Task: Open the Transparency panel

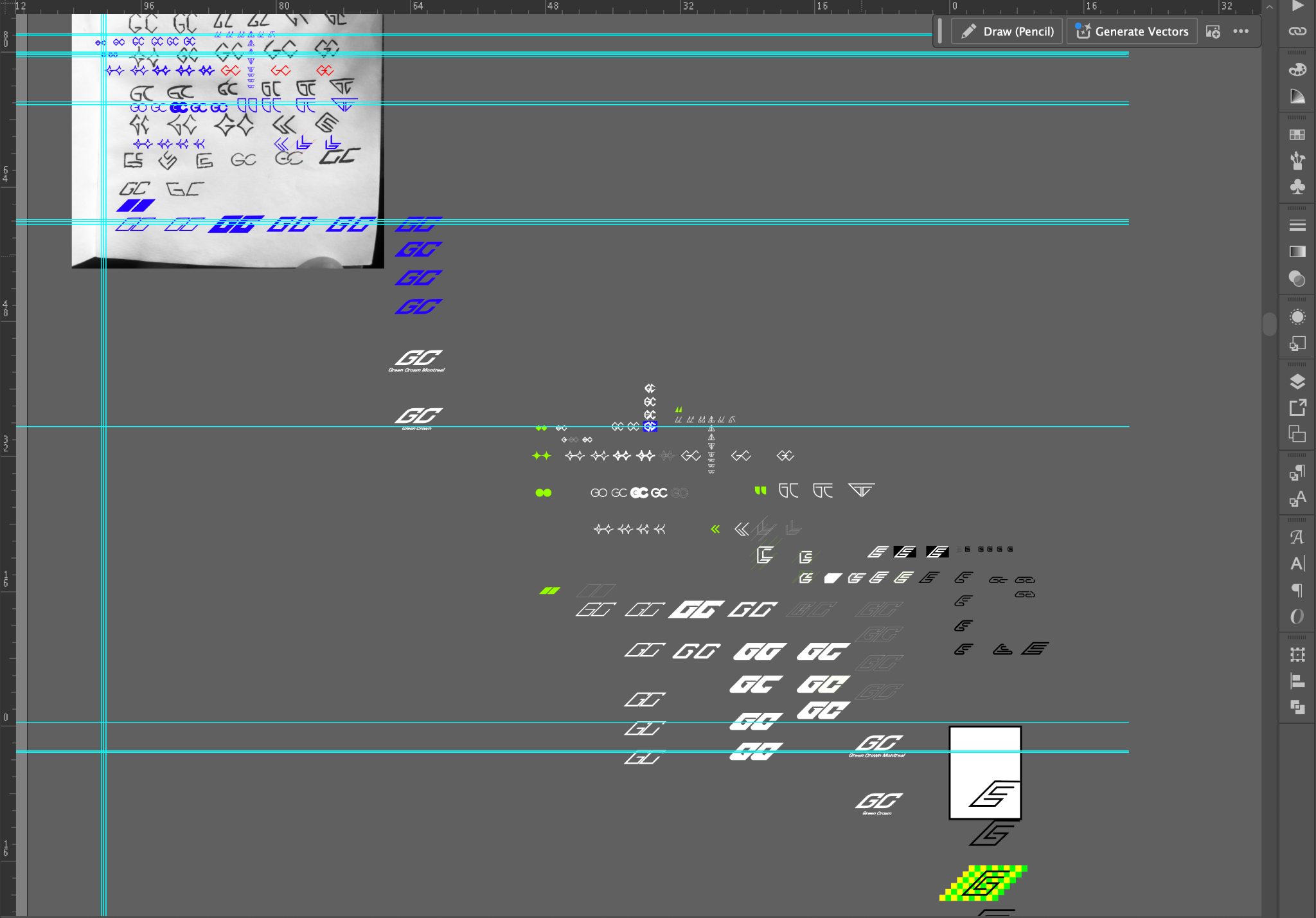Action: pyautogui.click(x=1297, y=278)
